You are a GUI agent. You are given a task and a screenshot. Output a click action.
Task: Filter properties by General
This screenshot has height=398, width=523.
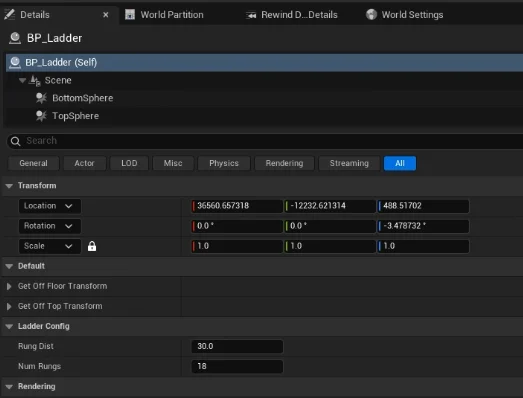pos(33,163)
